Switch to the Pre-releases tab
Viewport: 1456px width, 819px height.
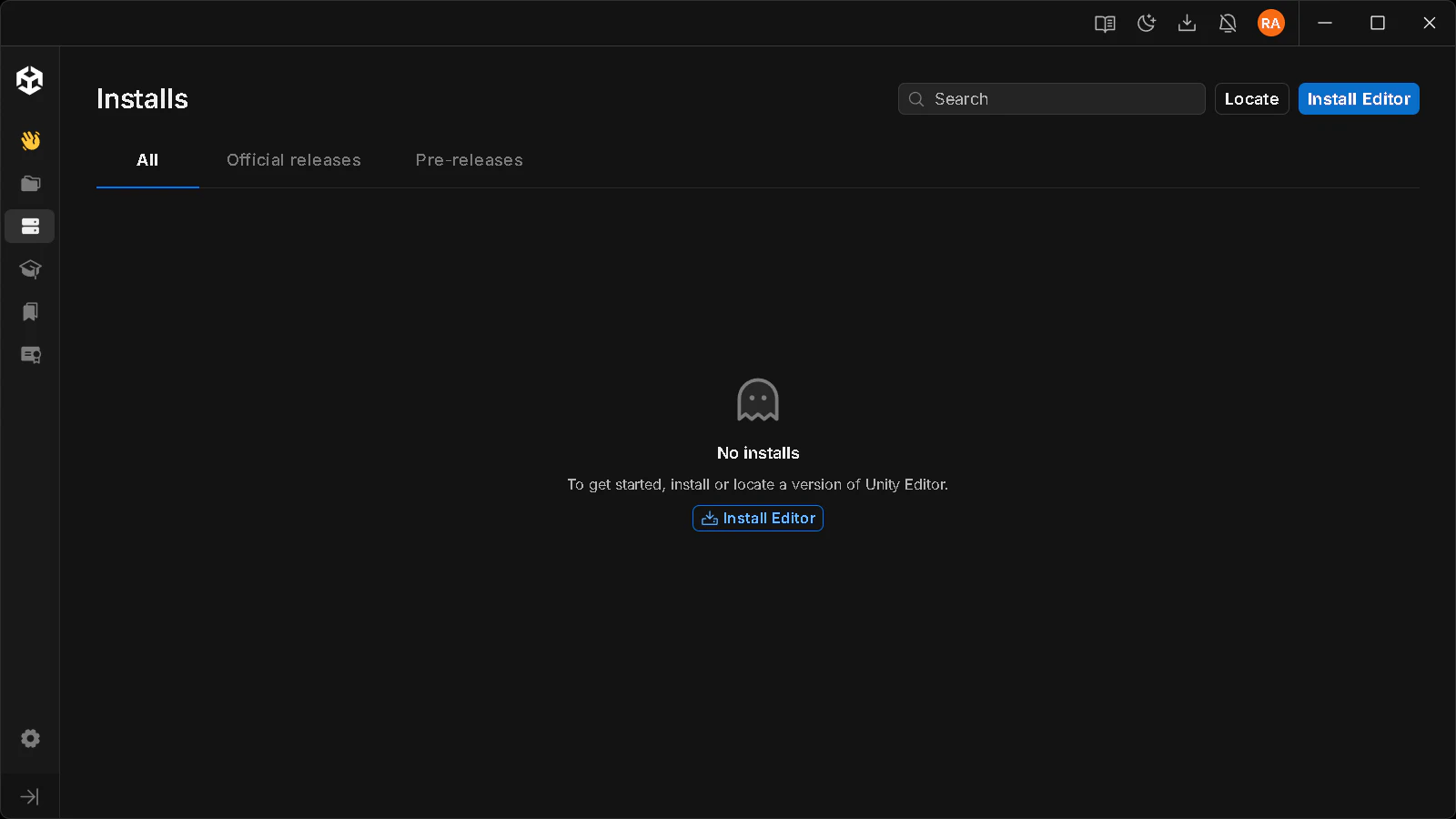470,160
